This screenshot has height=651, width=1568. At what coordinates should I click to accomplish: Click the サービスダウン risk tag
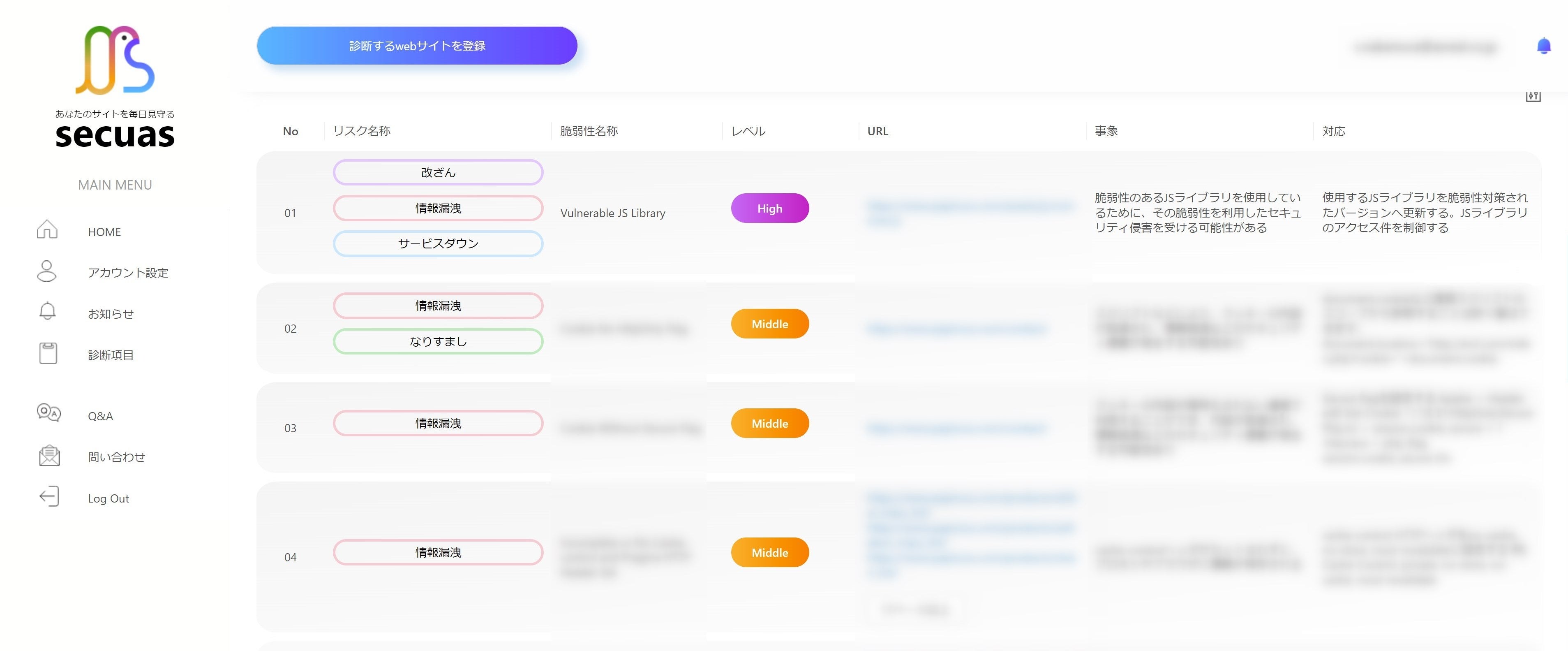coord(438,243)
